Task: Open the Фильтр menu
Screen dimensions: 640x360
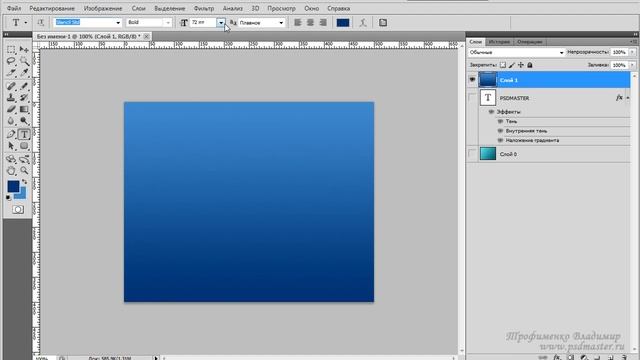Action: tap(204, 8)
